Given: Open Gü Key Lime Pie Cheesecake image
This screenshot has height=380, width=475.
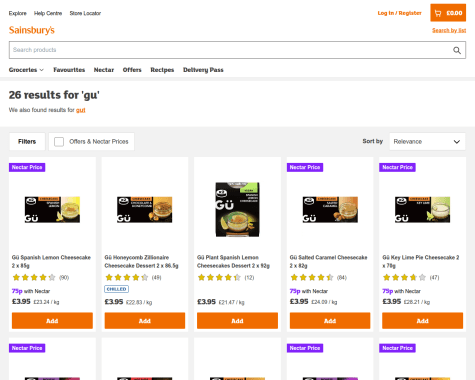Looking at the screenshot, I should [x=422, y=210].
